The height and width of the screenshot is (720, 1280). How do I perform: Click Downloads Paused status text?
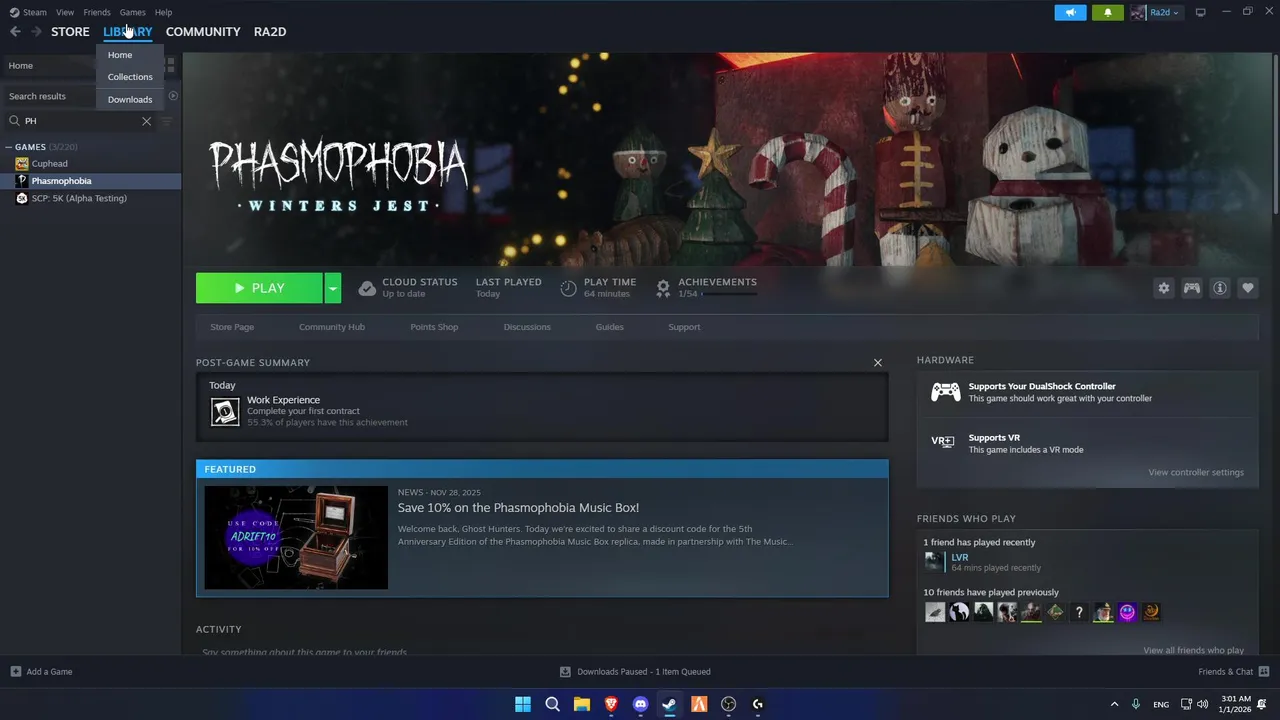point(643,672)
